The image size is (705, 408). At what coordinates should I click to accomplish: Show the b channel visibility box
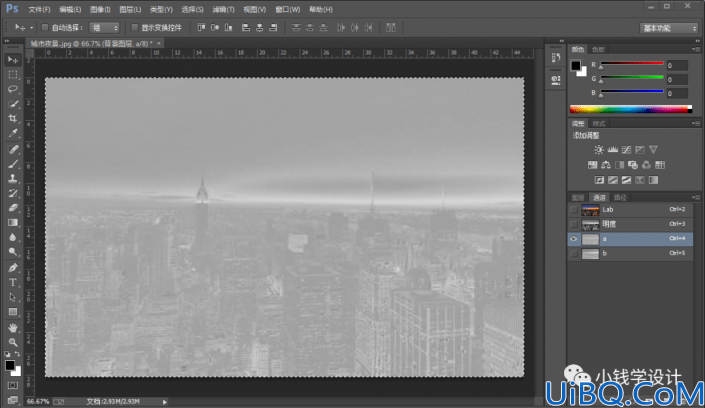pos(574,254)
